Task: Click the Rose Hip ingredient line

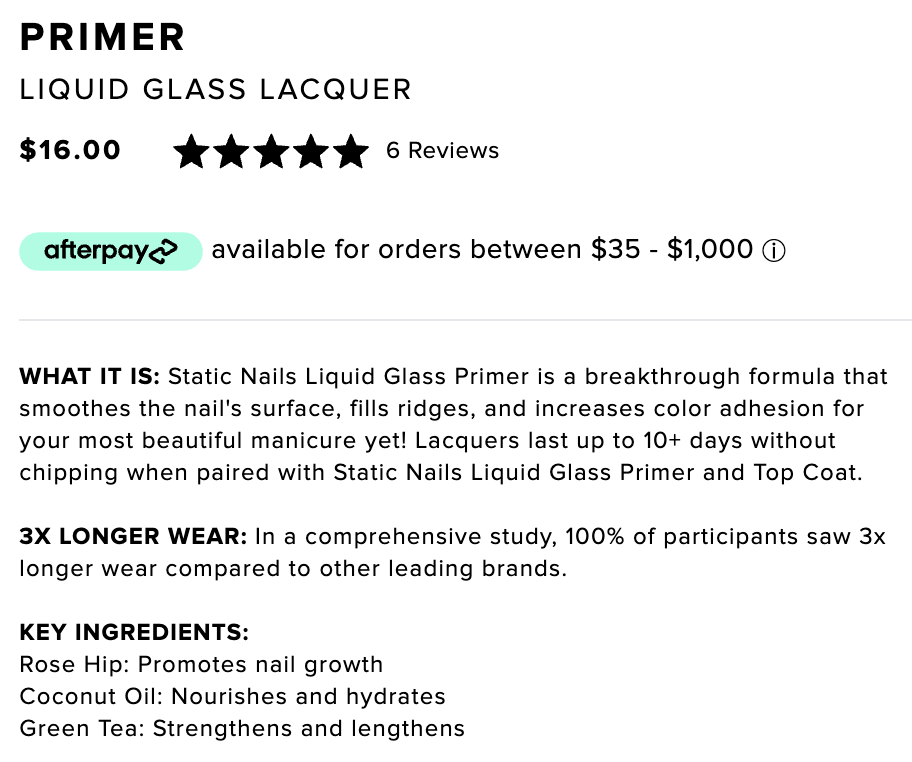Action: pyautogui.click(x=201, y=664)
